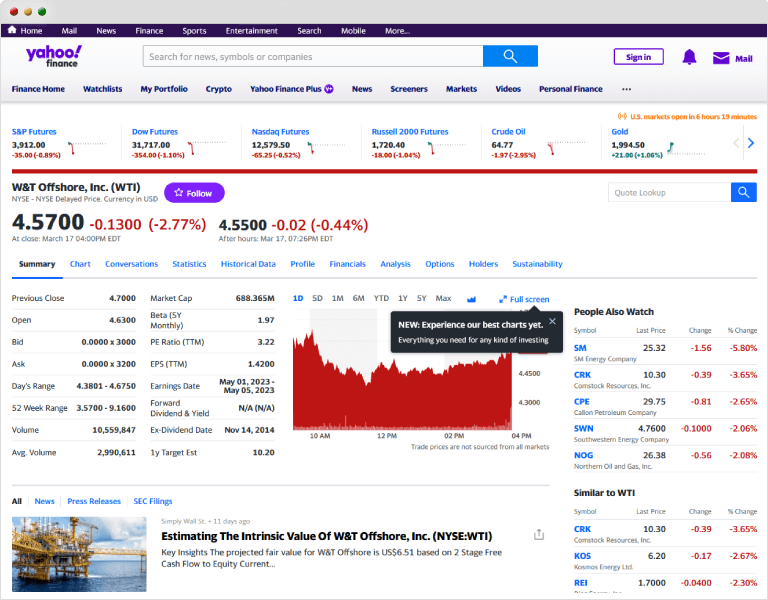The image size is (768, 600).
Task: Click the Sign in button
Action: click(x=638, y=57)
